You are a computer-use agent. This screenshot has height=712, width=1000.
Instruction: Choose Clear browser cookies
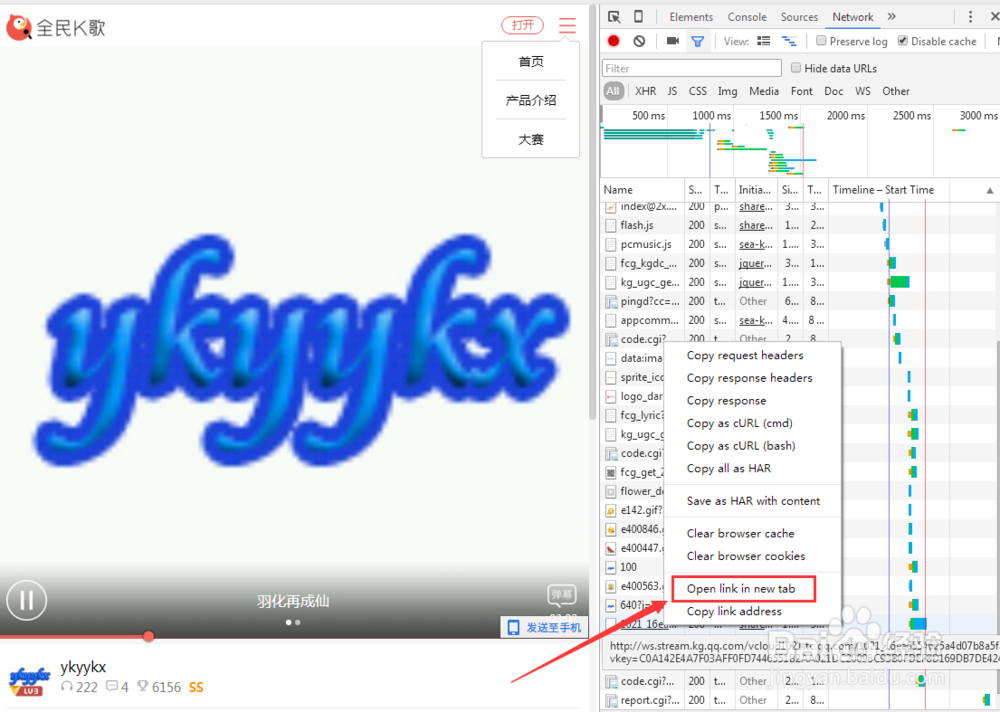pyautogui.click(x=746, y=556)
